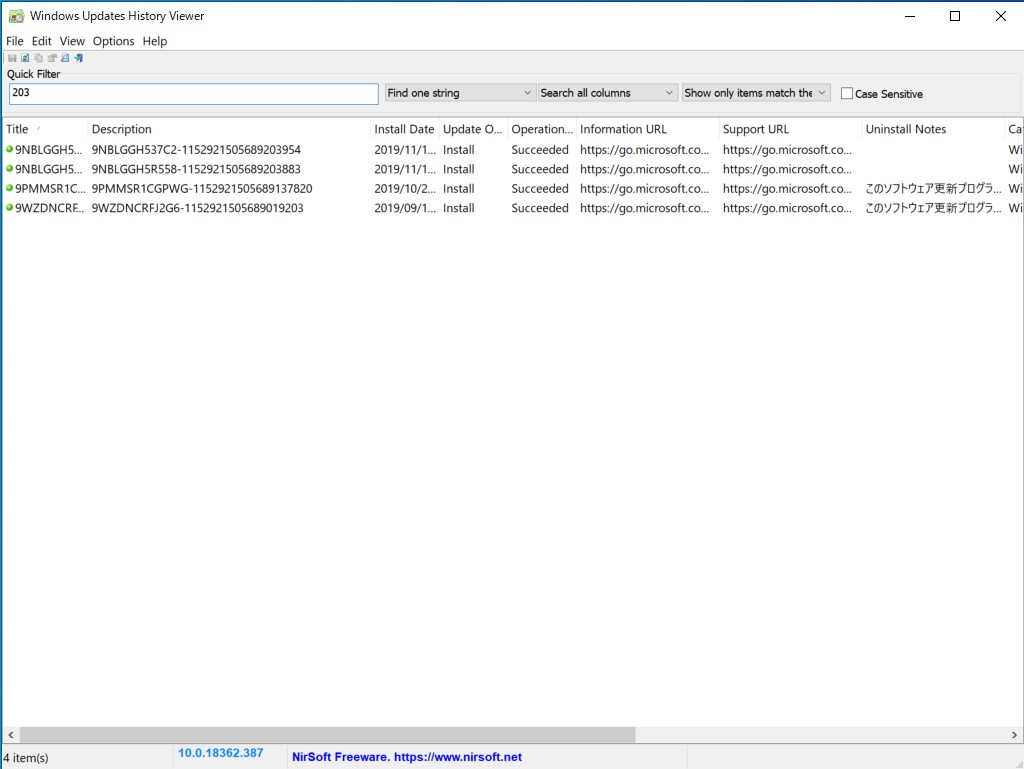Click the scrollbar right arrow
Image resolution: width=1024 pixels, height=769 pixels.
(x=1014, y=734)
